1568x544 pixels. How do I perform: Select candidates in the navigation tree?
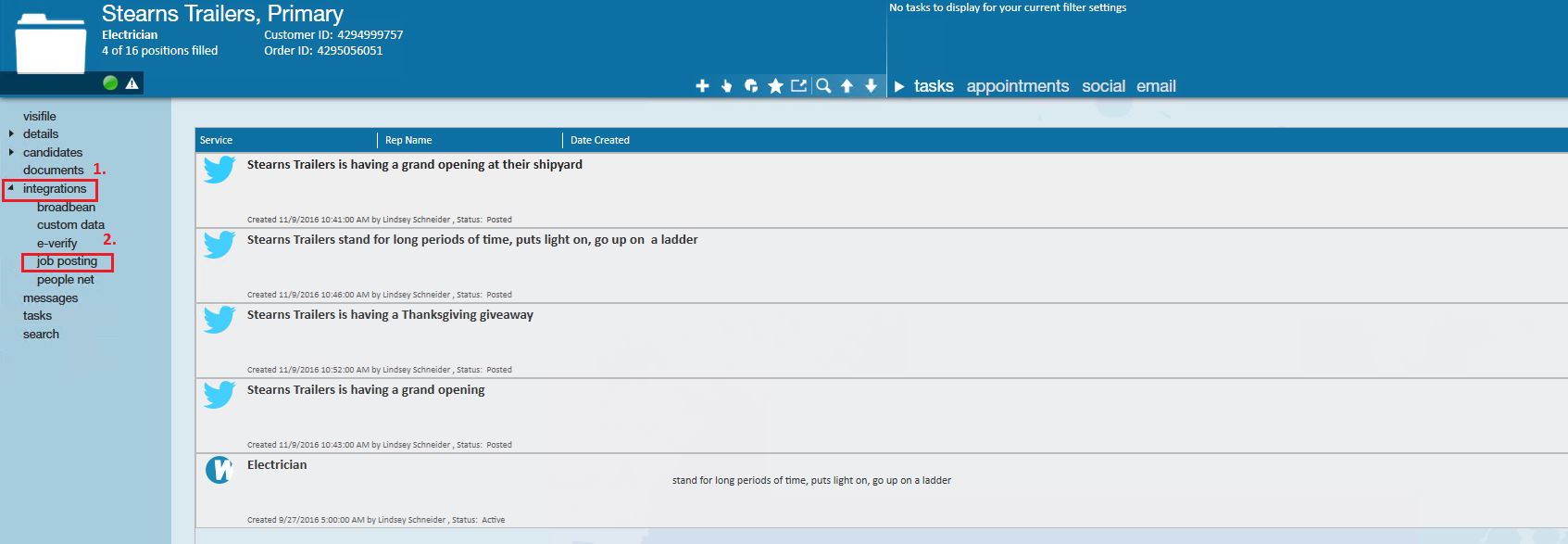click(x=53, y=152)
